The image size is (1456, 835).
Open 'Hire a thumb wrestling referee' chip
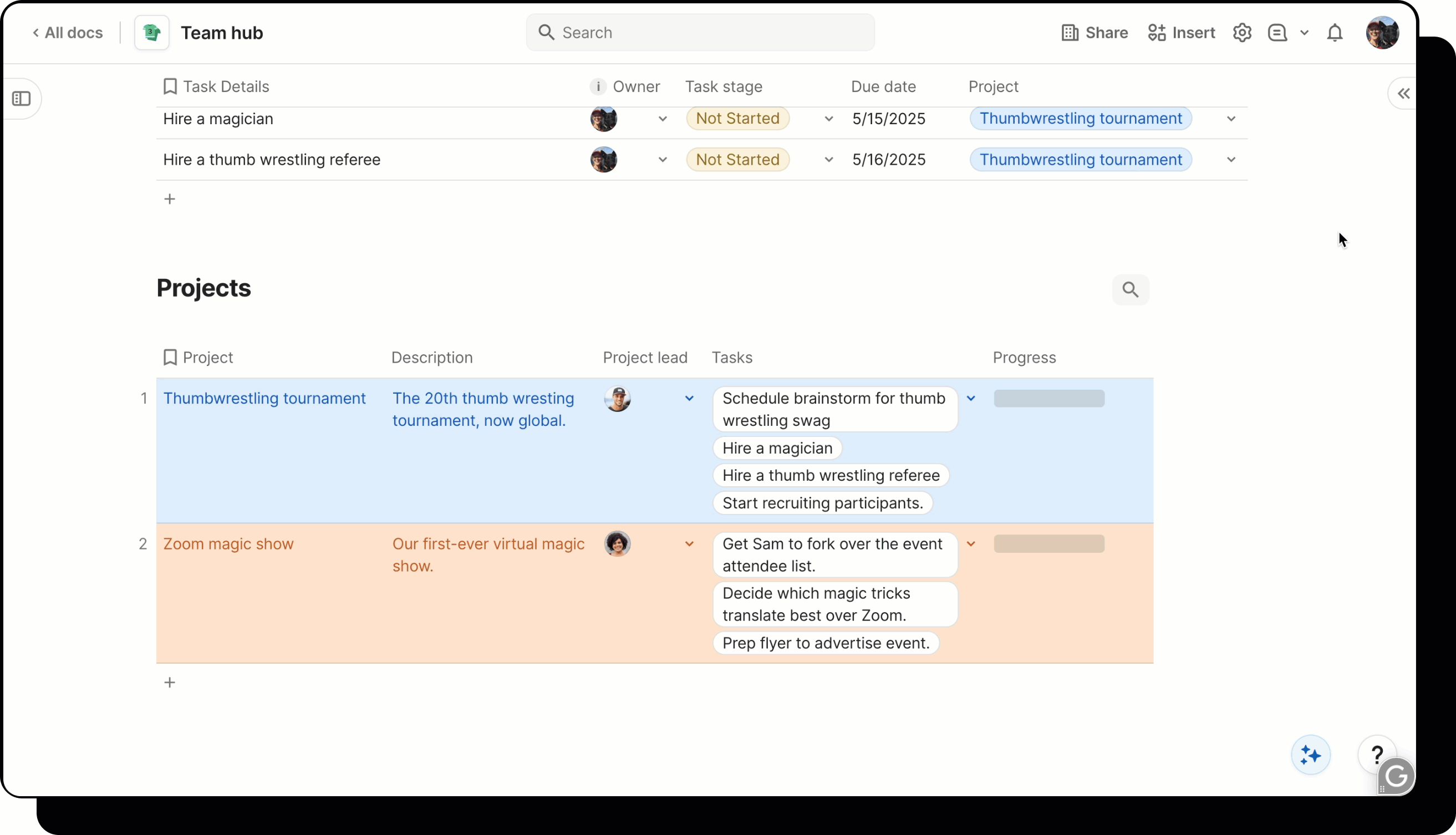click(x=831, y=475)
